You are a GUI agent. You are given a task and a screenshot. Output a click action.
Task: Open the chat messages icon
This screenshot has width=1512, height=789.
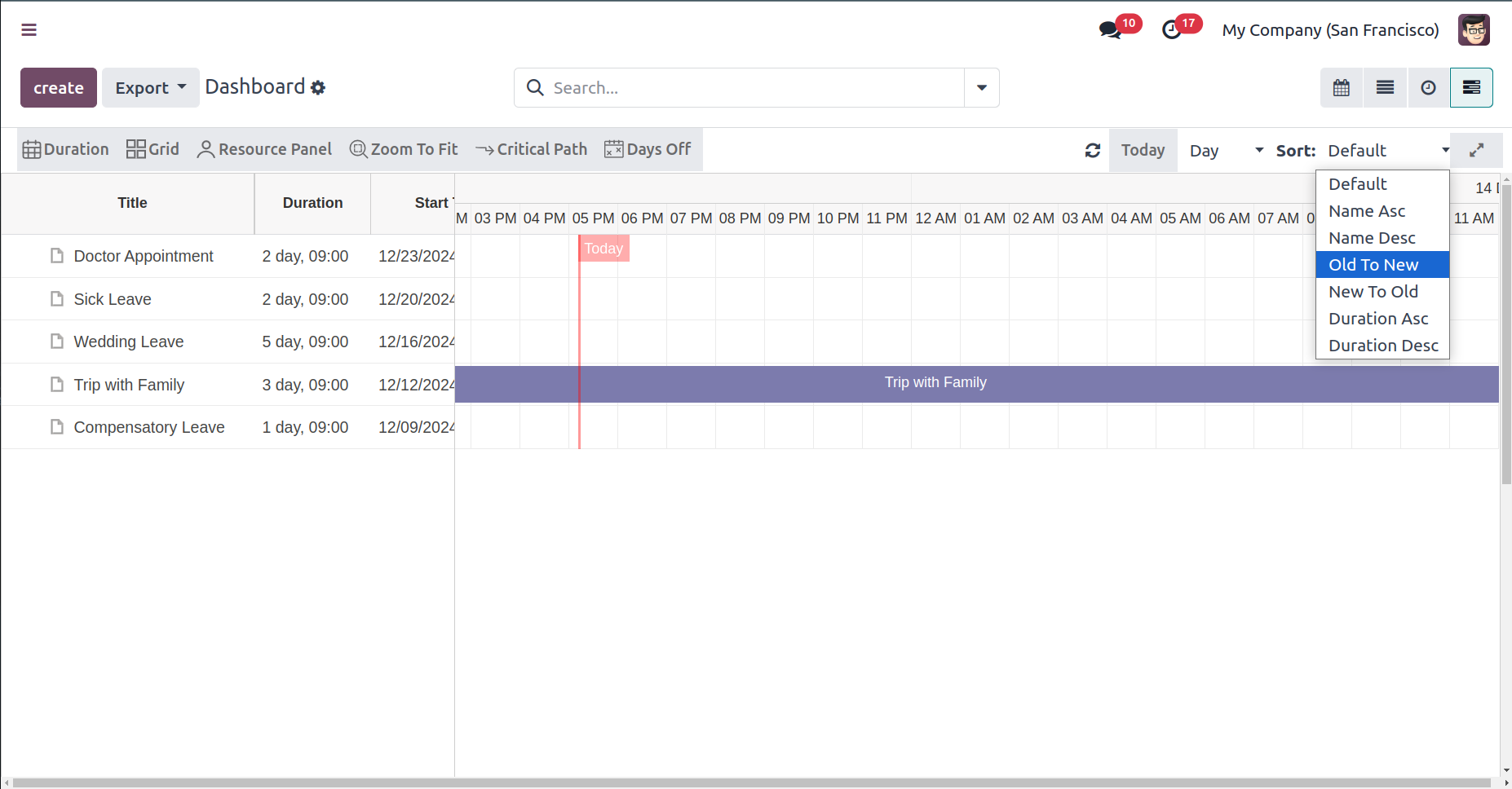coord(1109,30)
